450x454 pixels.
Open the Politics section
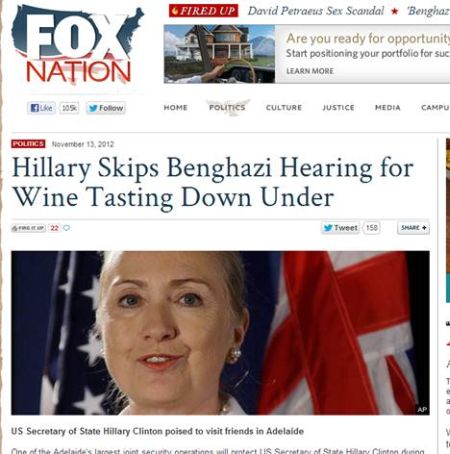227,108
